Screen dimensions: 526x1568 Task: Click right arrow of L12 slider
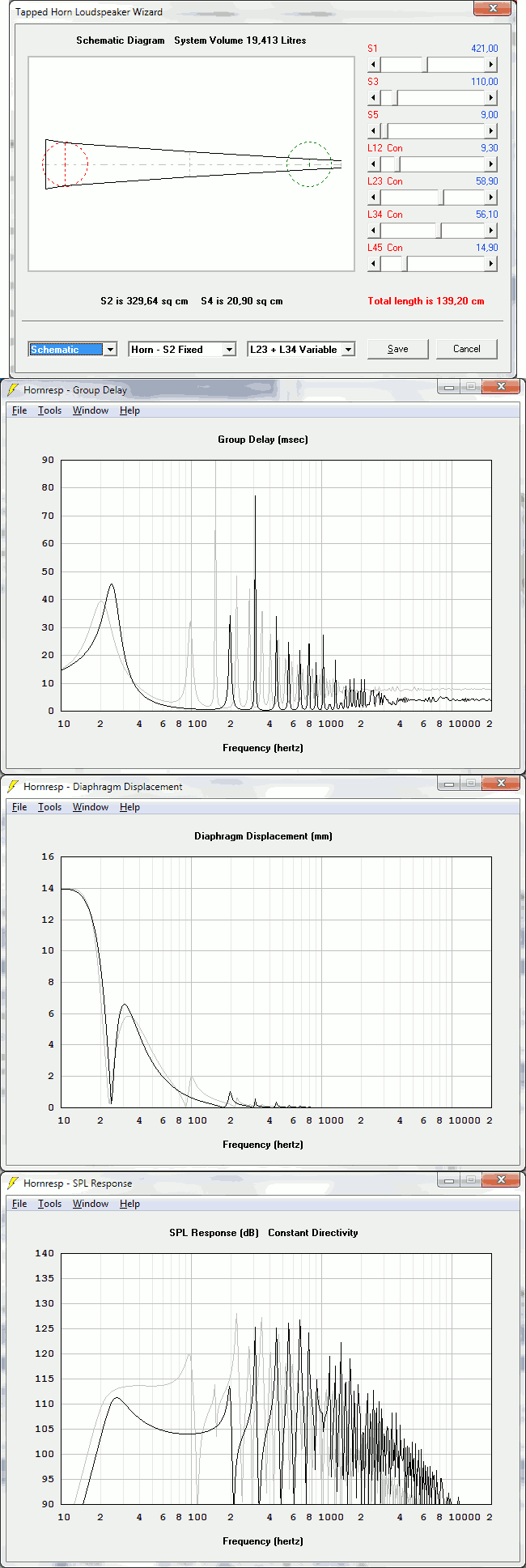point(491,164)
